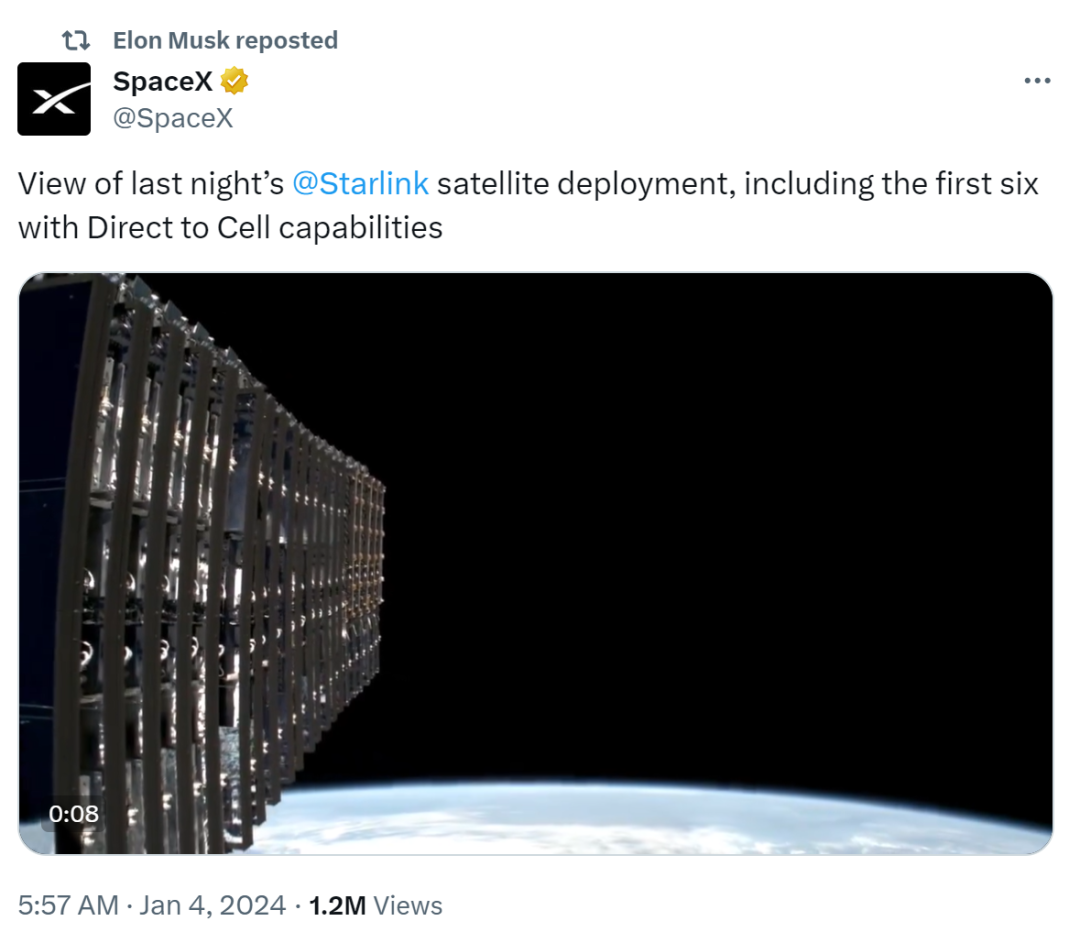Click the Jan 4, 2024 date
Viewport: 1080px width, 932px height.
click(x=210, y=906)
